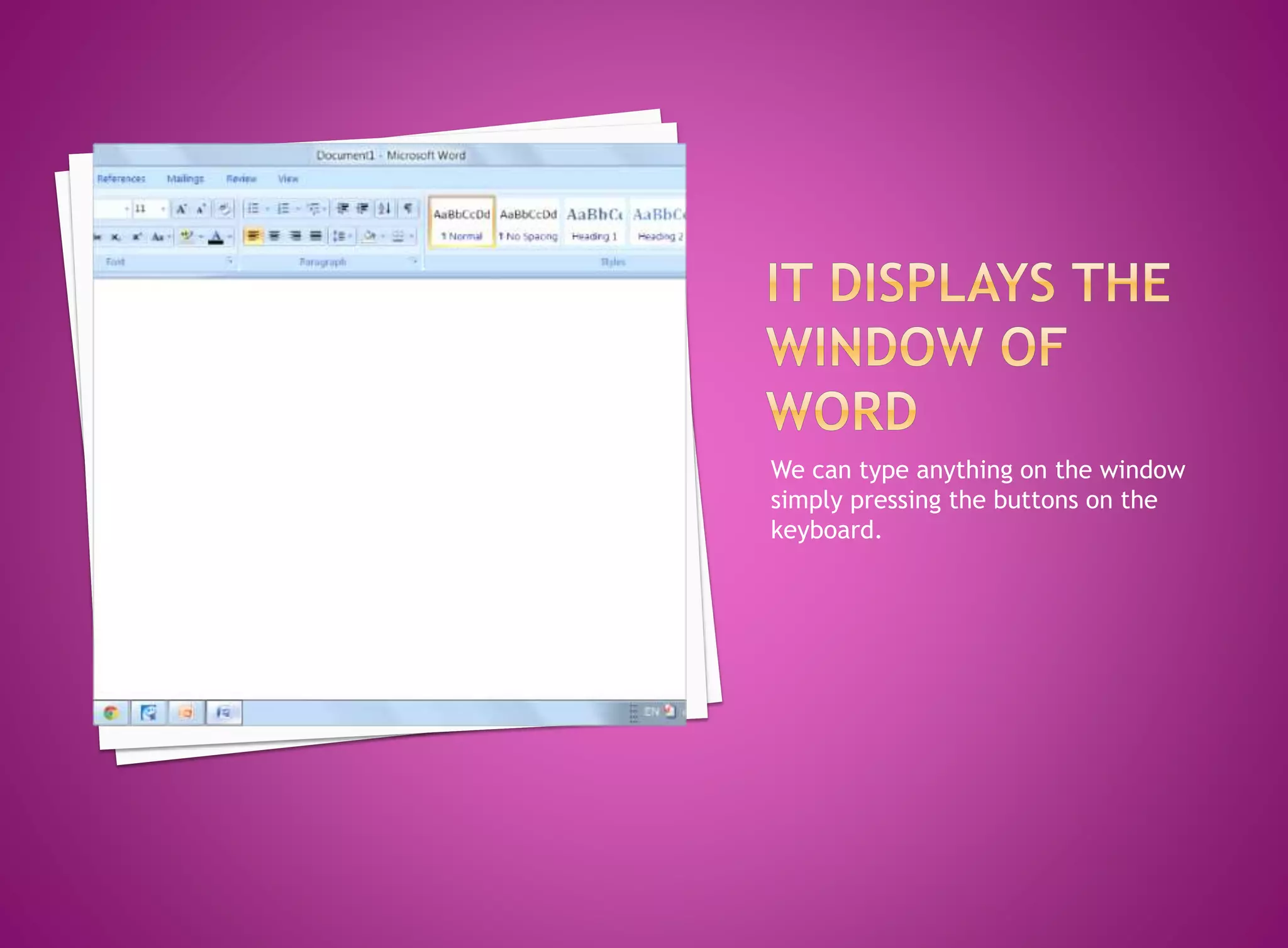Click the Shrink Font button
1288x948 pixels.
[x=201, y=208]
